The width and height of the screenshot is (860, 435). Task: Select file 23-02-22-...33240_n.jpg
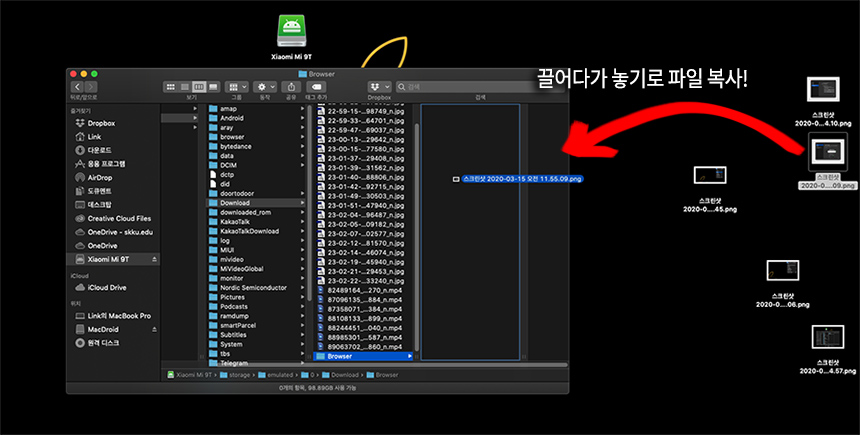(364, 281)
